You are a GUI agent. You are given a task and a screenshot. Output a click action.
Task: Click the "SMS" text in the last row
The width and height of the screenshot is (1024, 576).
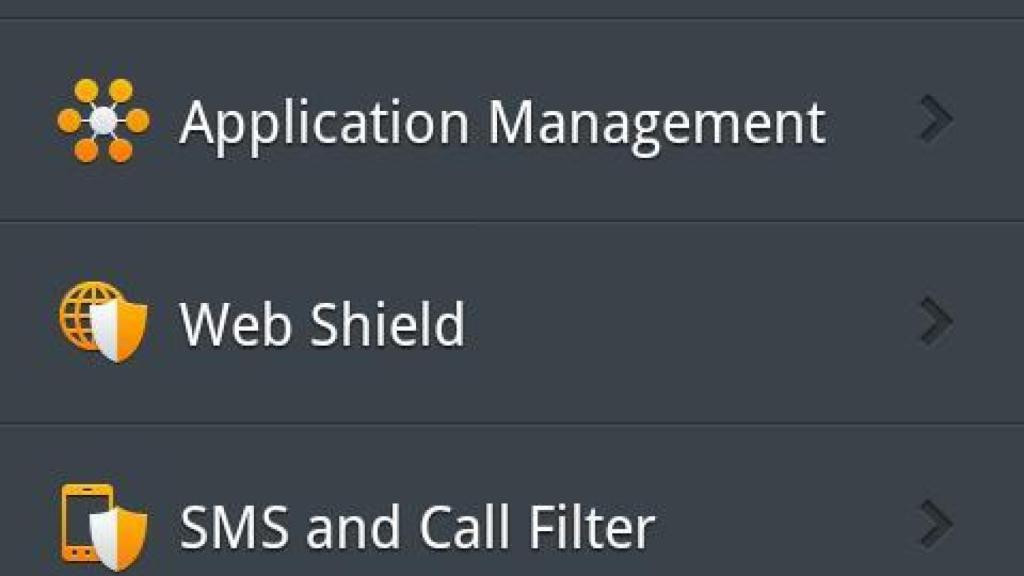pos(236,527)
